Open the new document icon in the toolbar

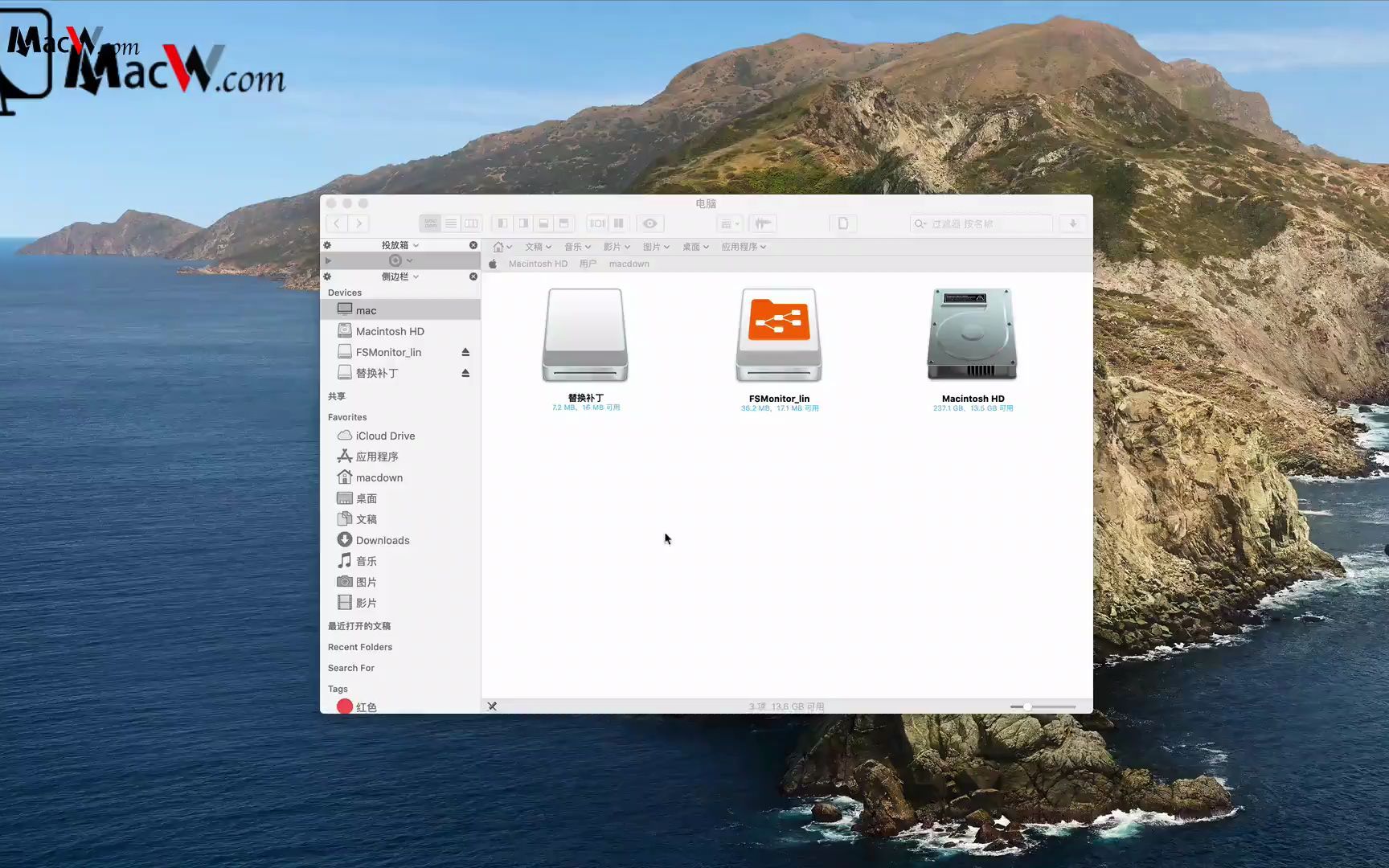tap(843, 223)
